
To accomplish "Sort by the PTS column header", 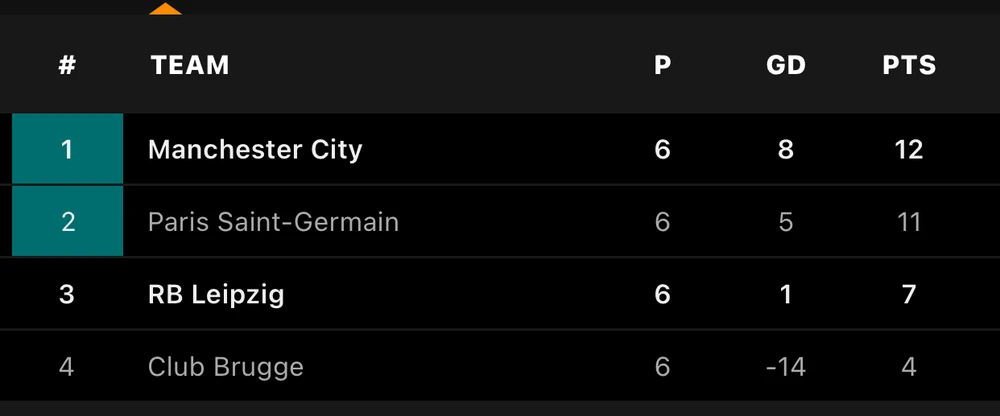I will click(909, 66).
